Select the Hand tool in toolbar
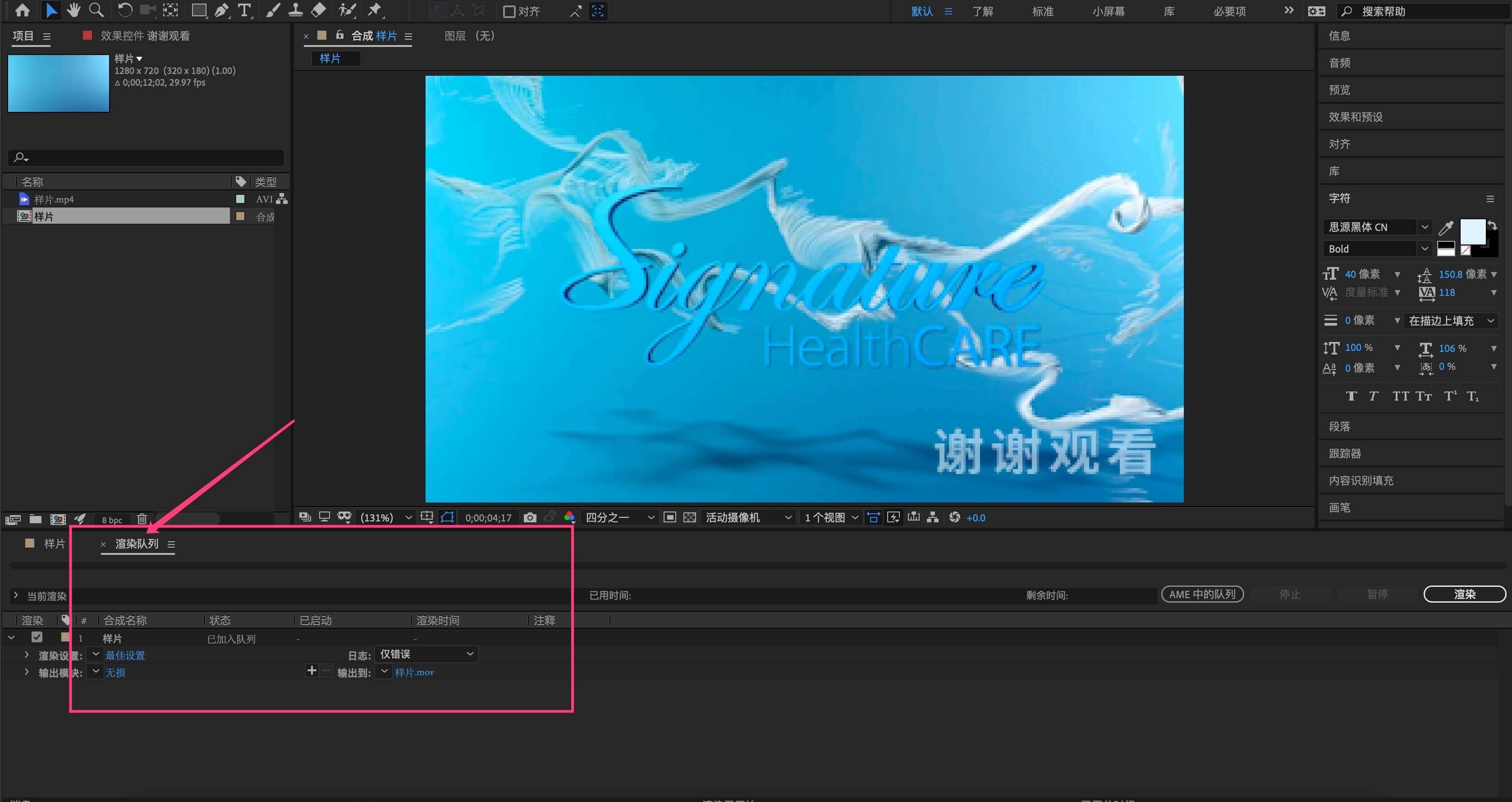Viewport: 1512px width, 802px height. (73, 10)
